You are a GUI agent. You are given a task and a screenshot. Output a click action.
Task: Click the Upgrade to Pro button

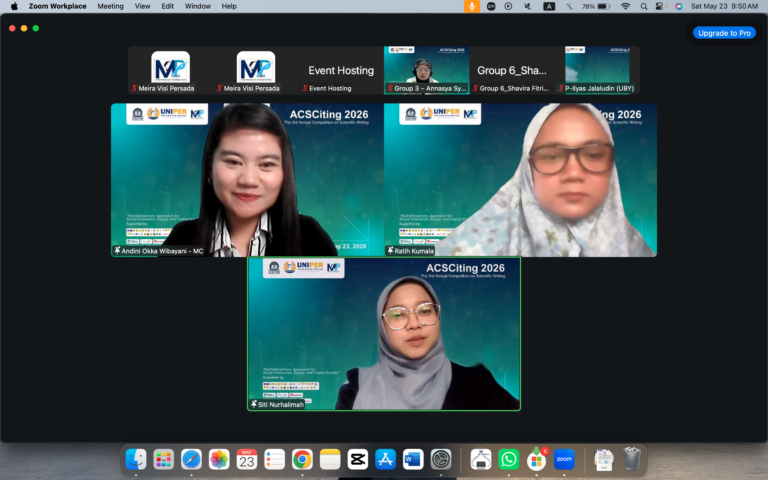[x=724, y=33]
